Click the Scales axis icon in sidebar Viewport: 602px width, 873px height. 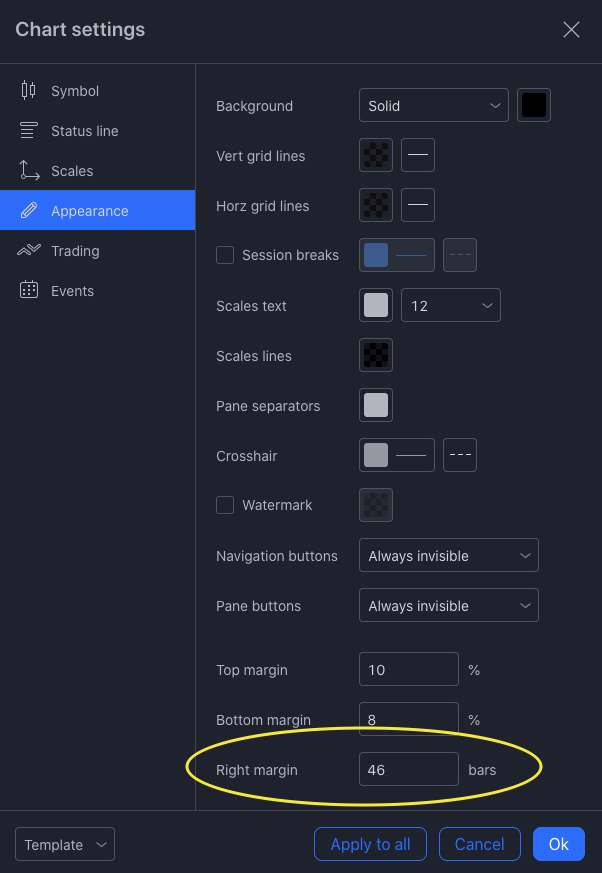(28, 171)
